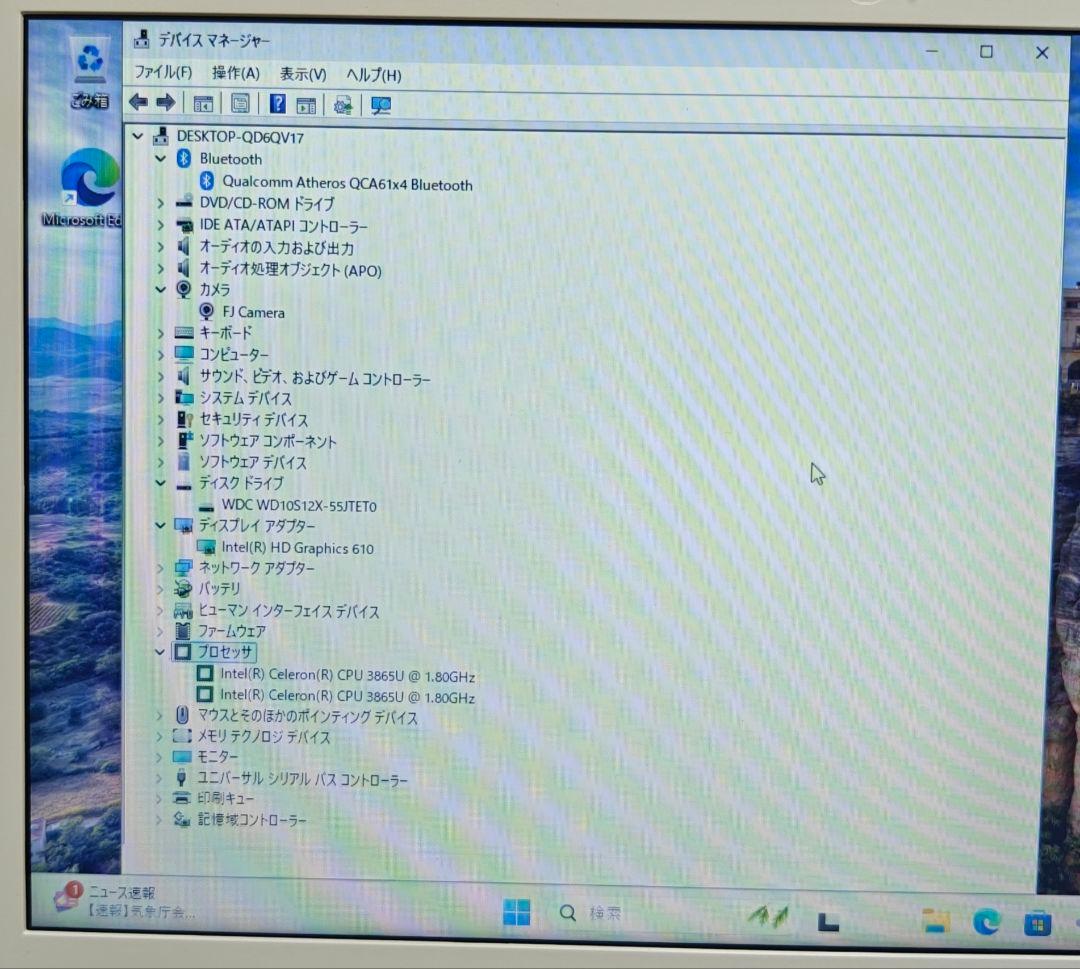1080x969 pixels.
Task: Click the ネットワーク アダプター category icon
Action: pos(183,568)
